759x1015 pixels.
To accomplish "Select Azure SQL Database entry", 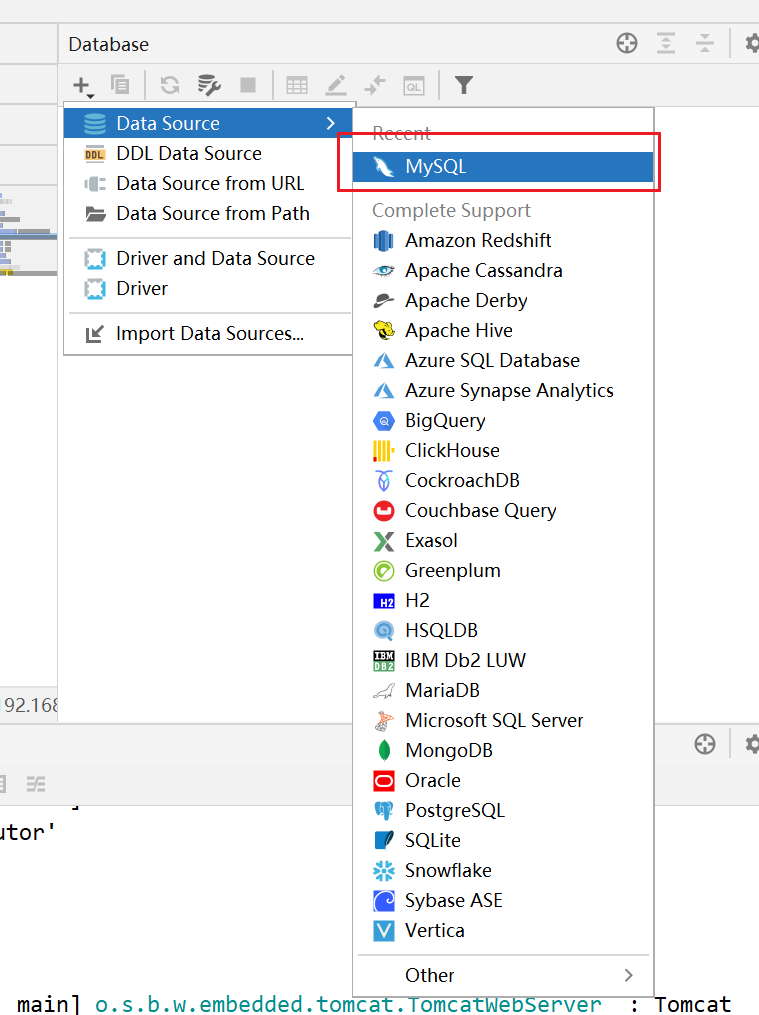I will (x=503, y=361).
